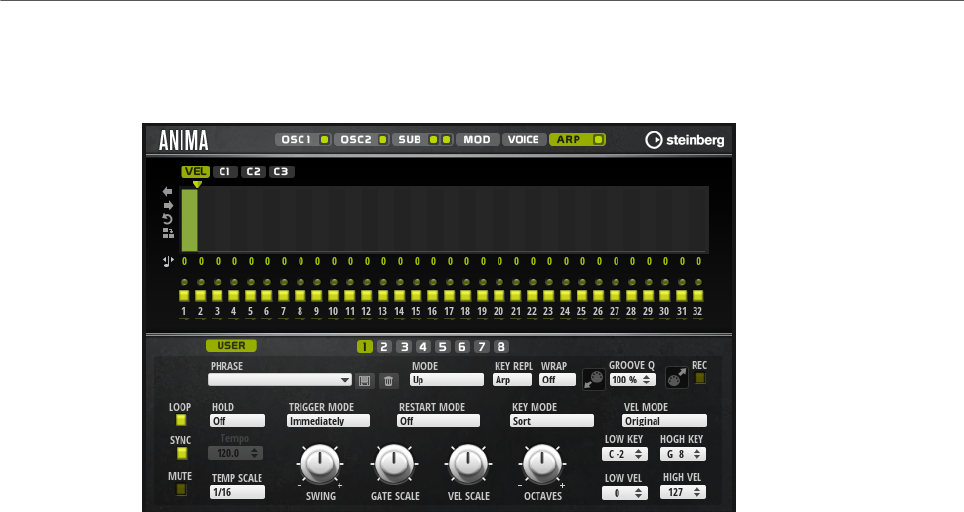Image resolution: width=964 pixels, height=512 pixels.
Task: Open the VEL MODE dropdown showing Original
Action: [665, 421]
